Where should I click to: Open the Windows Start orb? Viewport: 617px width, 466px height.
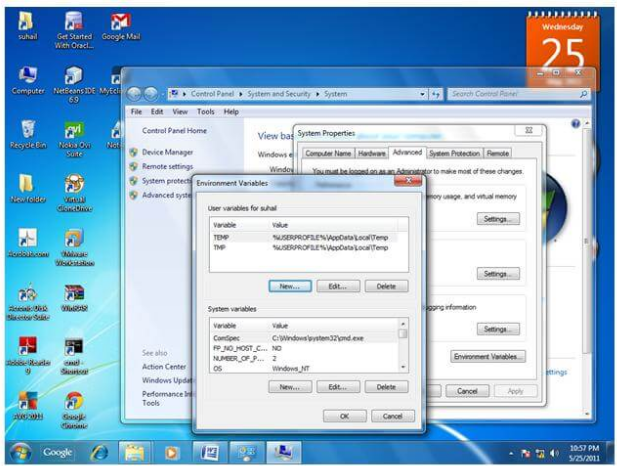click(x=20, y=453)
